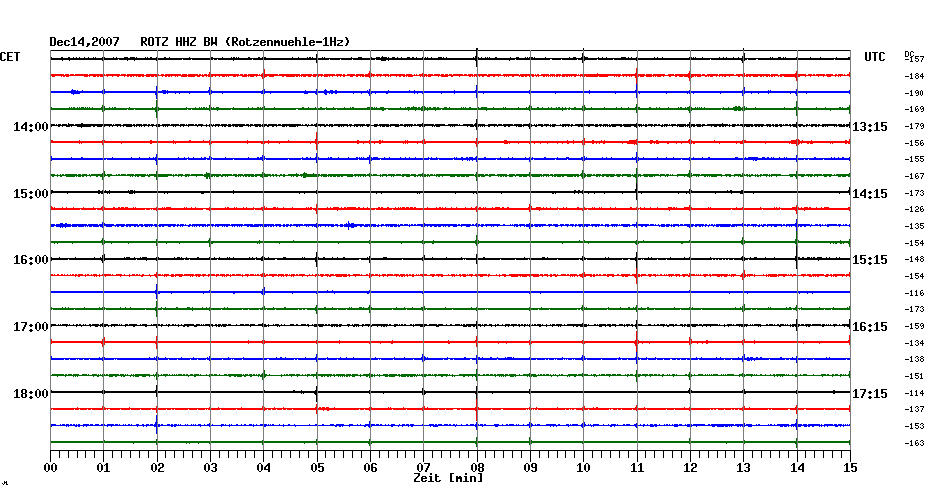Click minute label 10 on the time axis
Screen dimensions: 930x494
[x=584, y=468]
